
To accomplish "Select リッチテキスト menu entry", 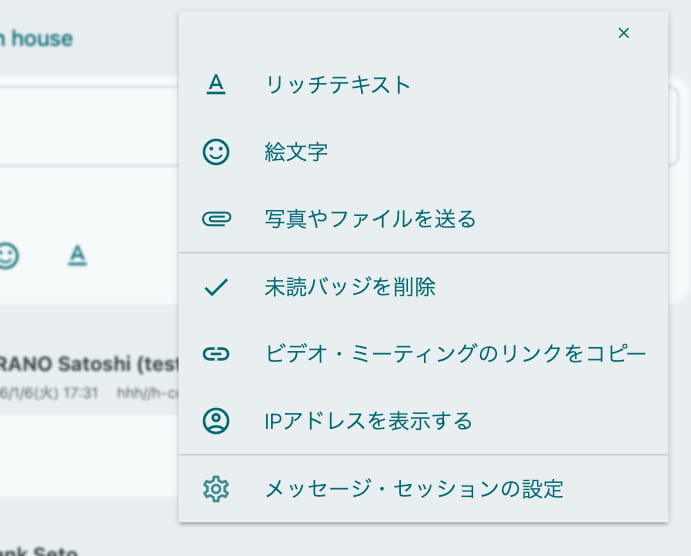I will coord(338,85).
